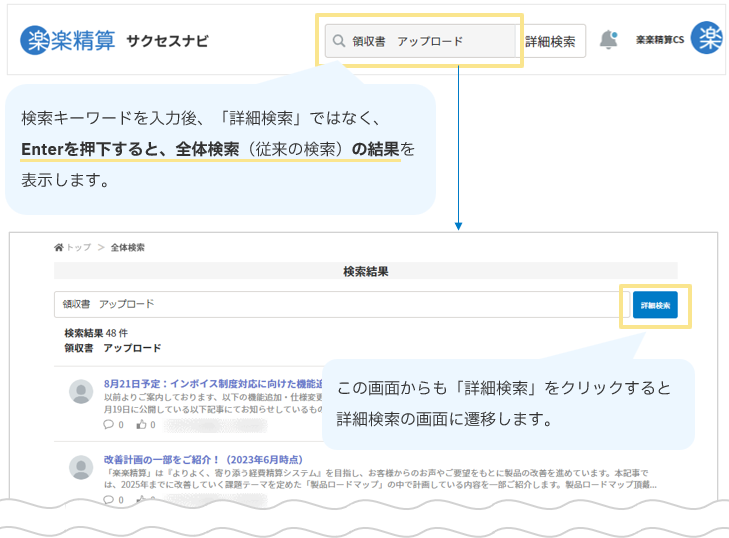Screen dimensions: 729x538
Task: Click the first result's comment bubble icon
Action: point(109,424)
